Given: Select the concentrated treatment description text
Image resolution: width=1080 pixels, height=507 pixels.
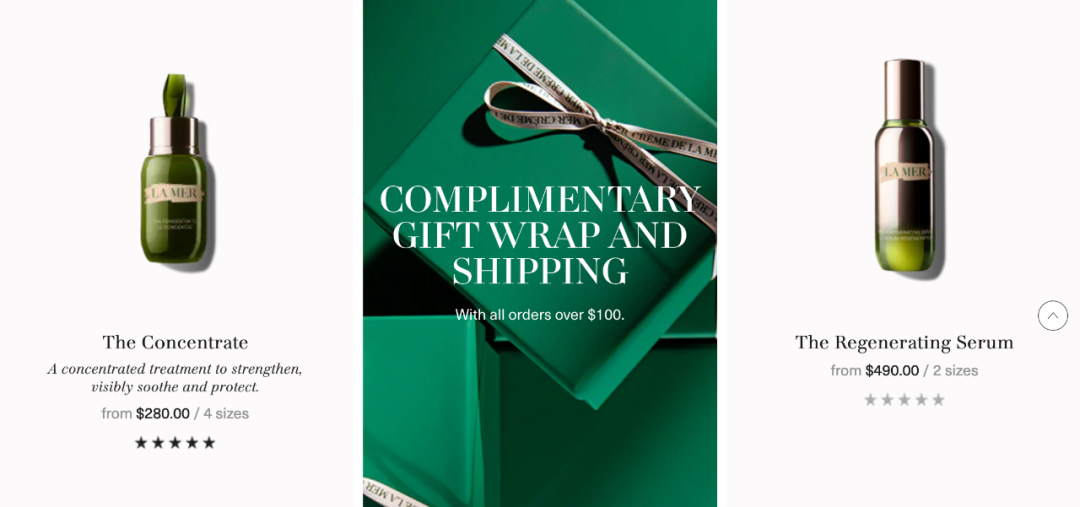Looking at the screenshot, I should (175, 378).
